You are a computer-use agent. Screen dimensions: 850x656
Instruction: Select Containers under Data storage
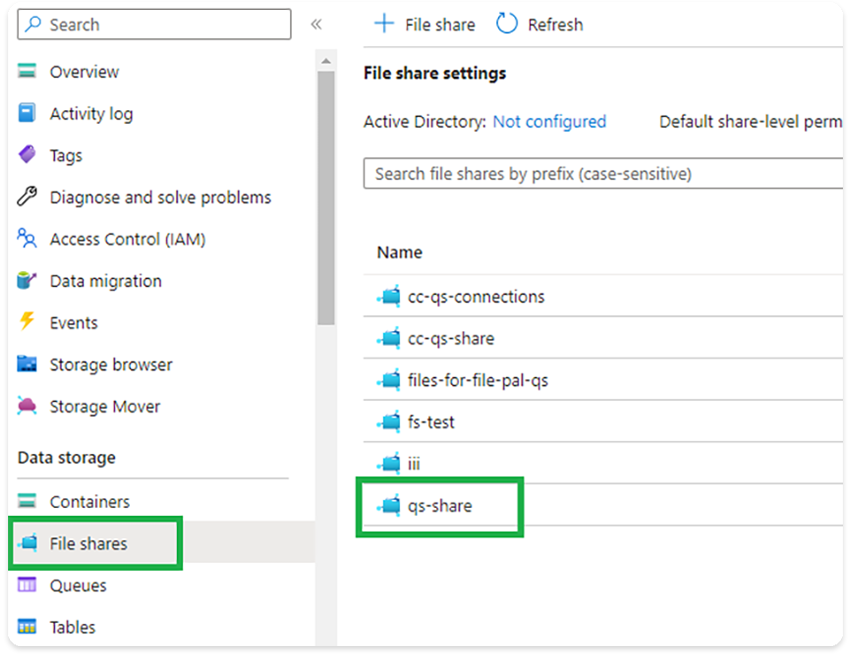89,502
